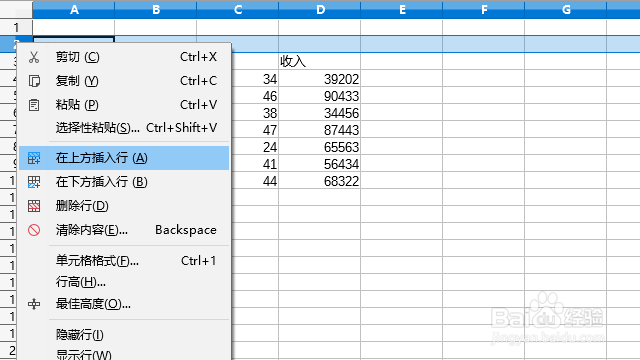This screenshot has height=360, width=640.
Task: Click cell containing 90433
Action: 320,96
